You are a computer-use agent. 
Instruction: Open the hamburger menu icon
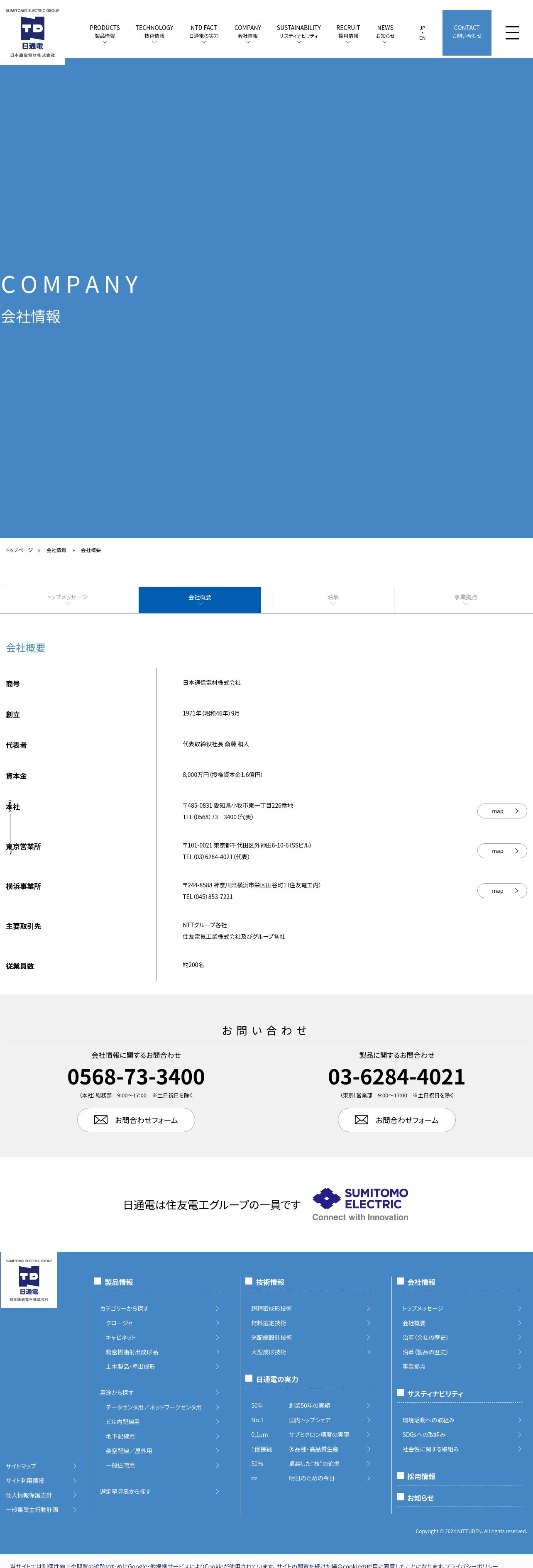point(512,33)
